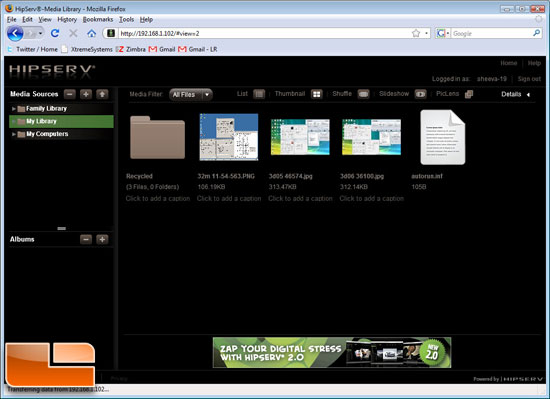The image size is (550, 399).
Task: Click the Sign out link
Action: (x=529, y=79)
